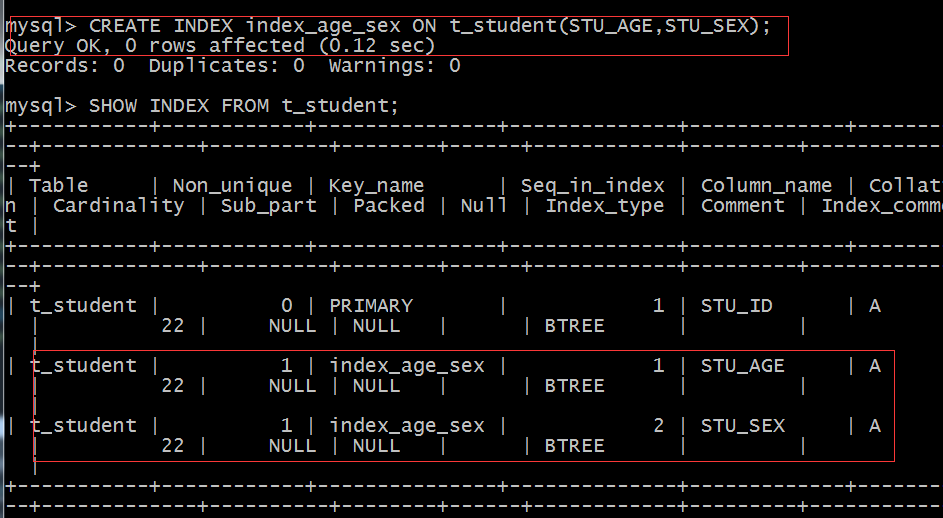The width and height of the screenshot is (943, 518).
Task: Click the Records Duplicates Warnings line
Action: click(232, 66)
